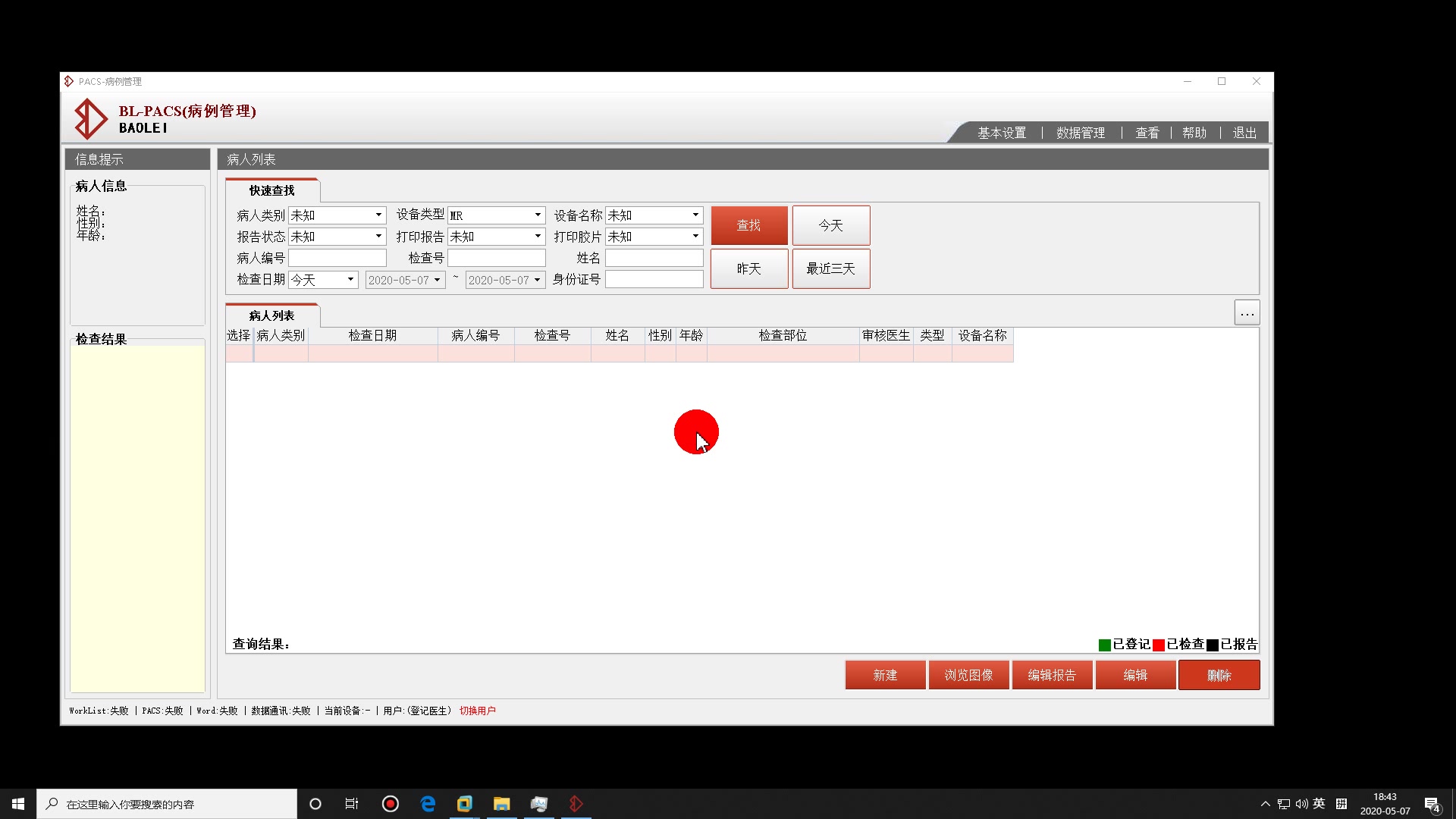The width and height of the screenshot is (1456, 819).
Task: Switch to the 快速查找 tab
Action: click(271, 190)
